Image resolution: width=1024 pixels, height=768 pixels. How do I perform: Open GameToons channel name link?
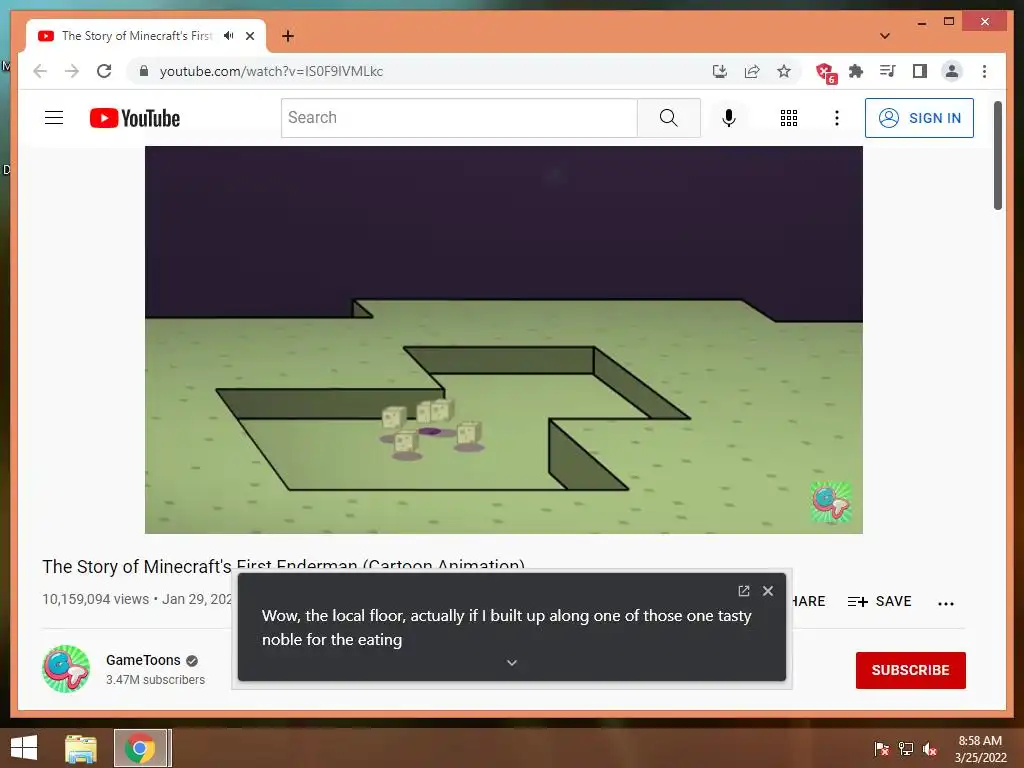click(x=143, y=660)
